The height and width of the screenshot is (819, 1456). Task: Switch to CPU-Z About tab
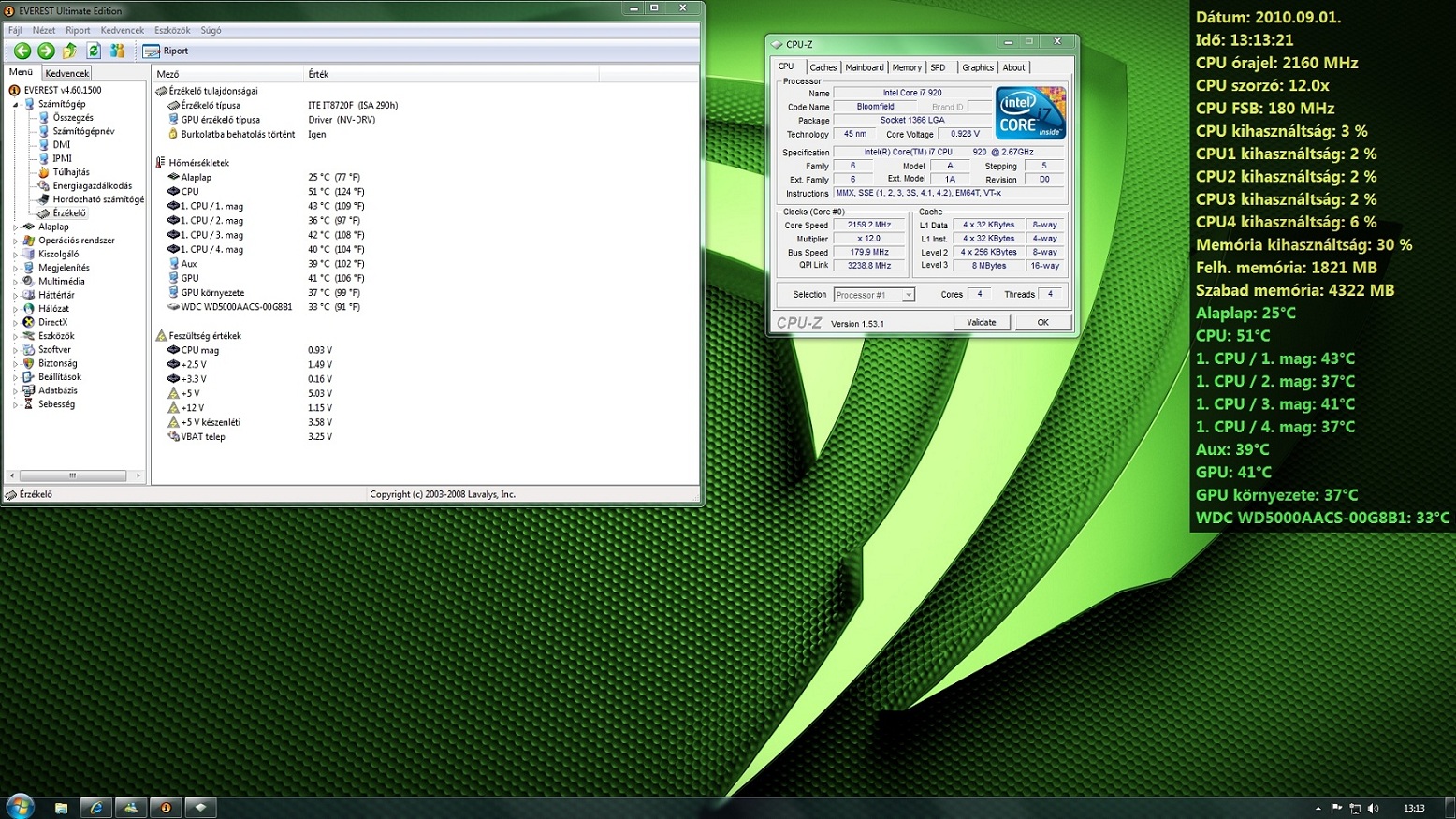[1013, 67]
